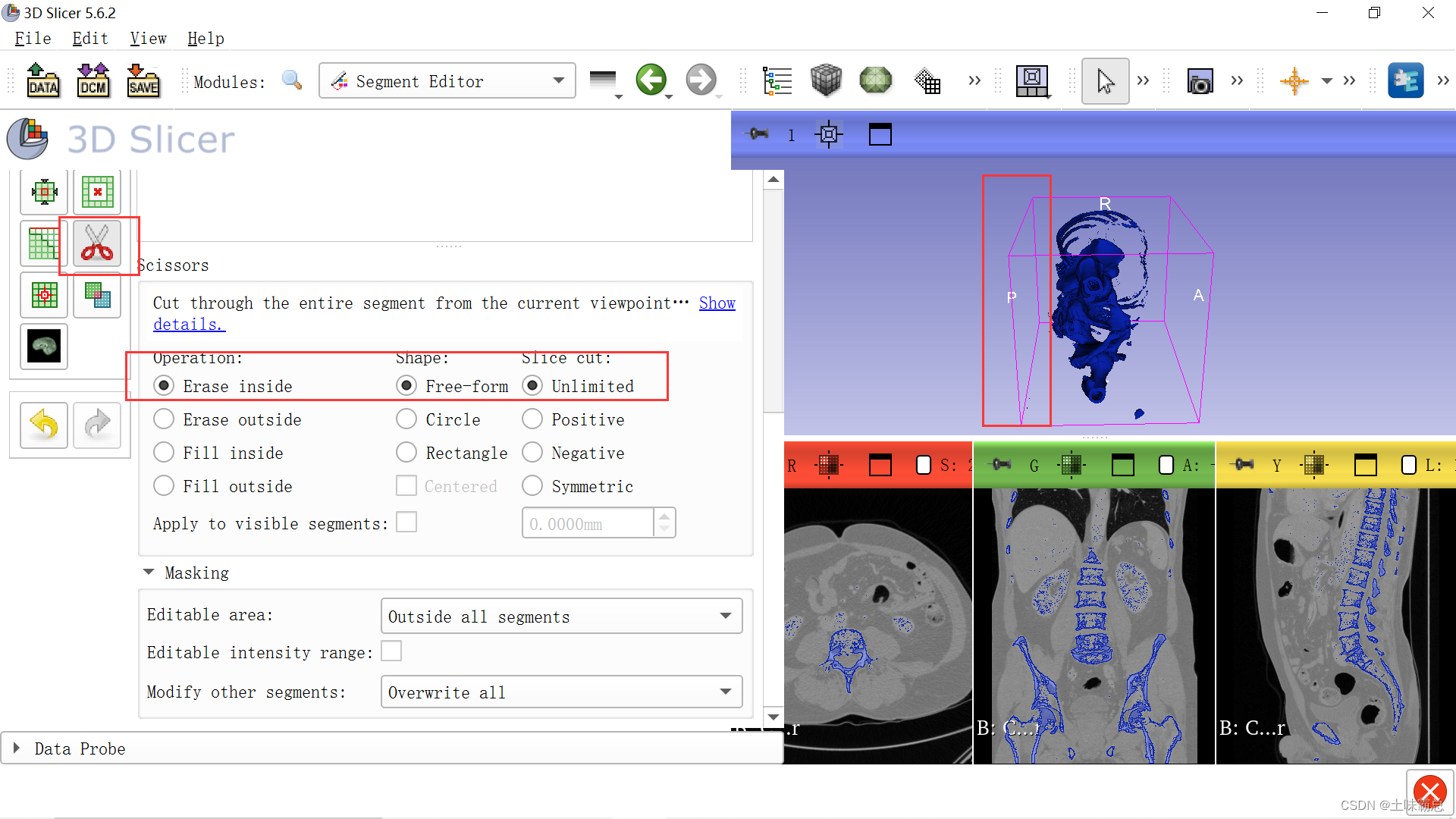
Task: Click the Load DICOM data icon
Action: (x=93, y=80)
